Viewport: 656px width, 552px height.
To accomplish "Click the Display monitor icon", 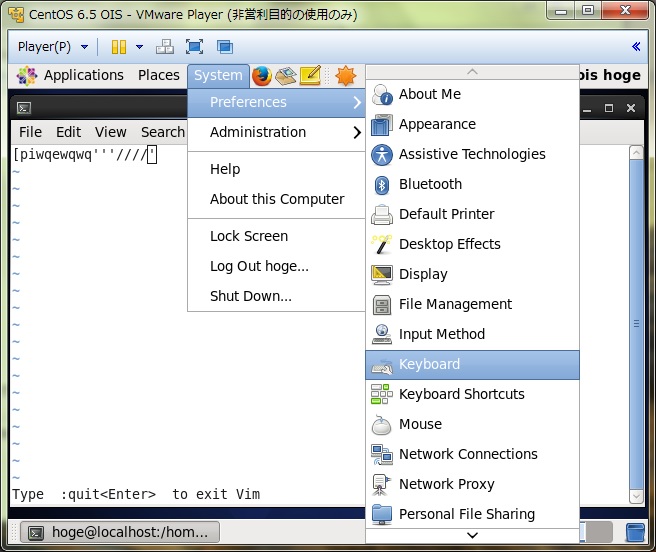I will pos(382,275).
